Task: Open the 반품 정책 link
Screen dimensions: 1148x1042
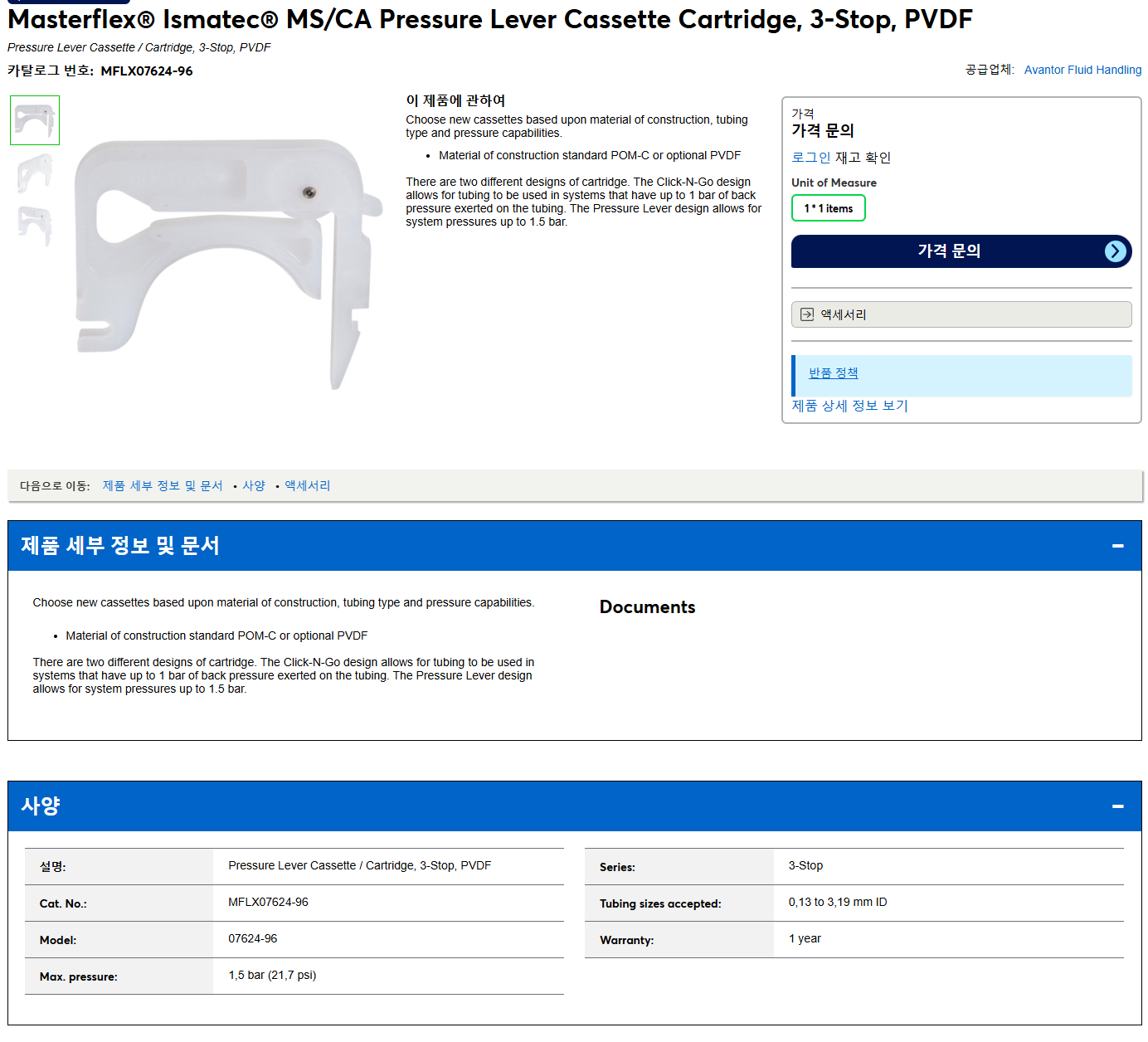Action: [x=834, y=373]
